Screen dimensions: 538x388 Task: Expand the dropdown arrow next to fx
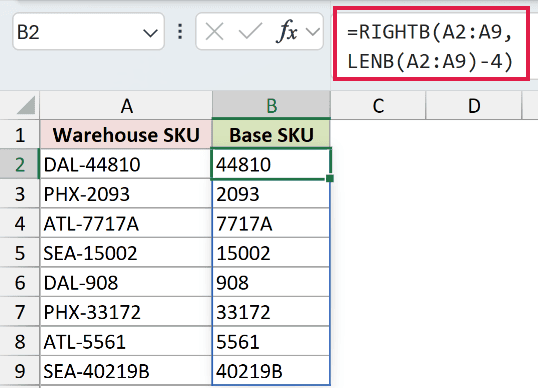[x=313, y=32]
